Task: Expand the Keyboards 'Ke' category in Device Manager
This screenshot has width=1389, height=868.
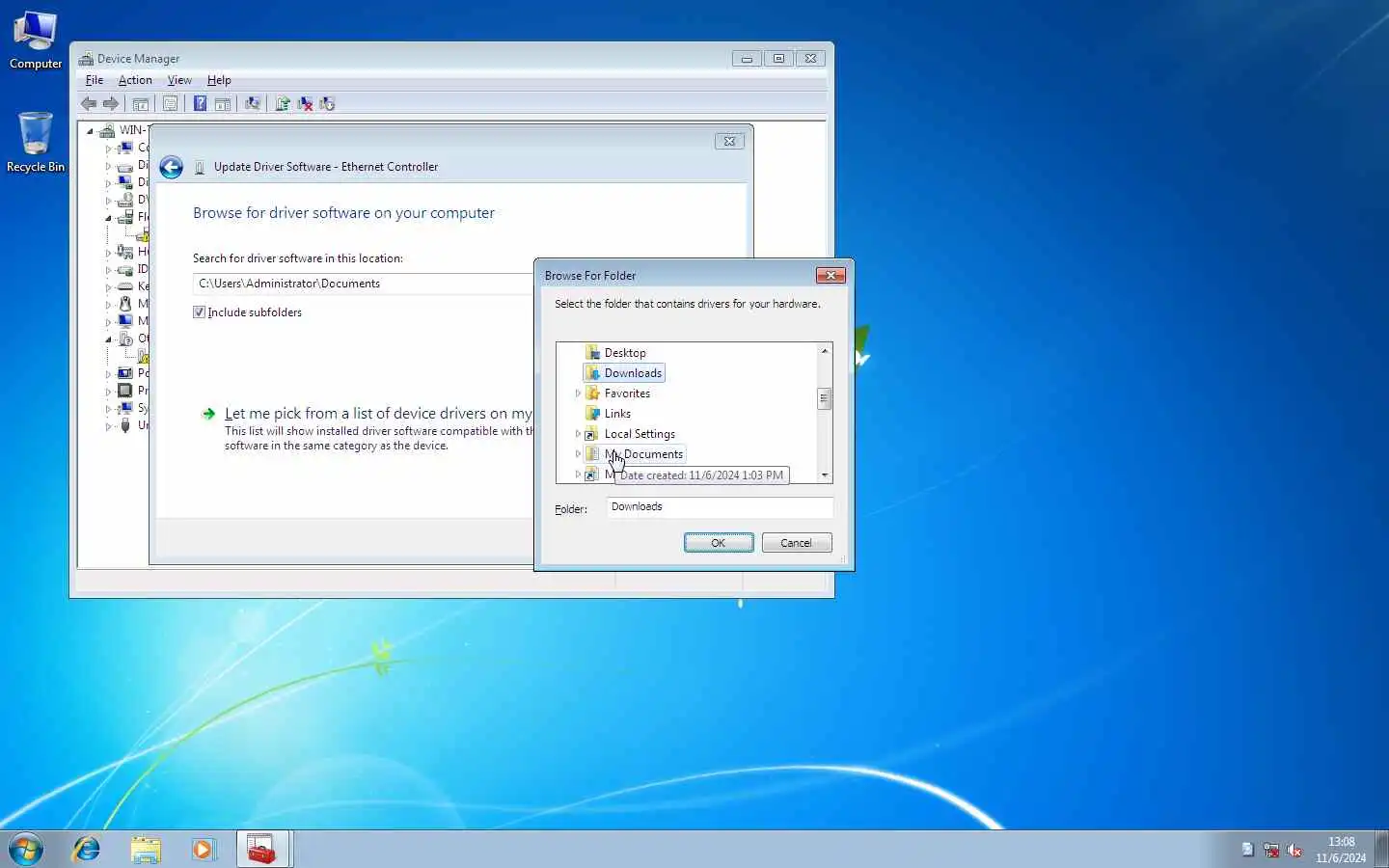Action: point(108,287)
